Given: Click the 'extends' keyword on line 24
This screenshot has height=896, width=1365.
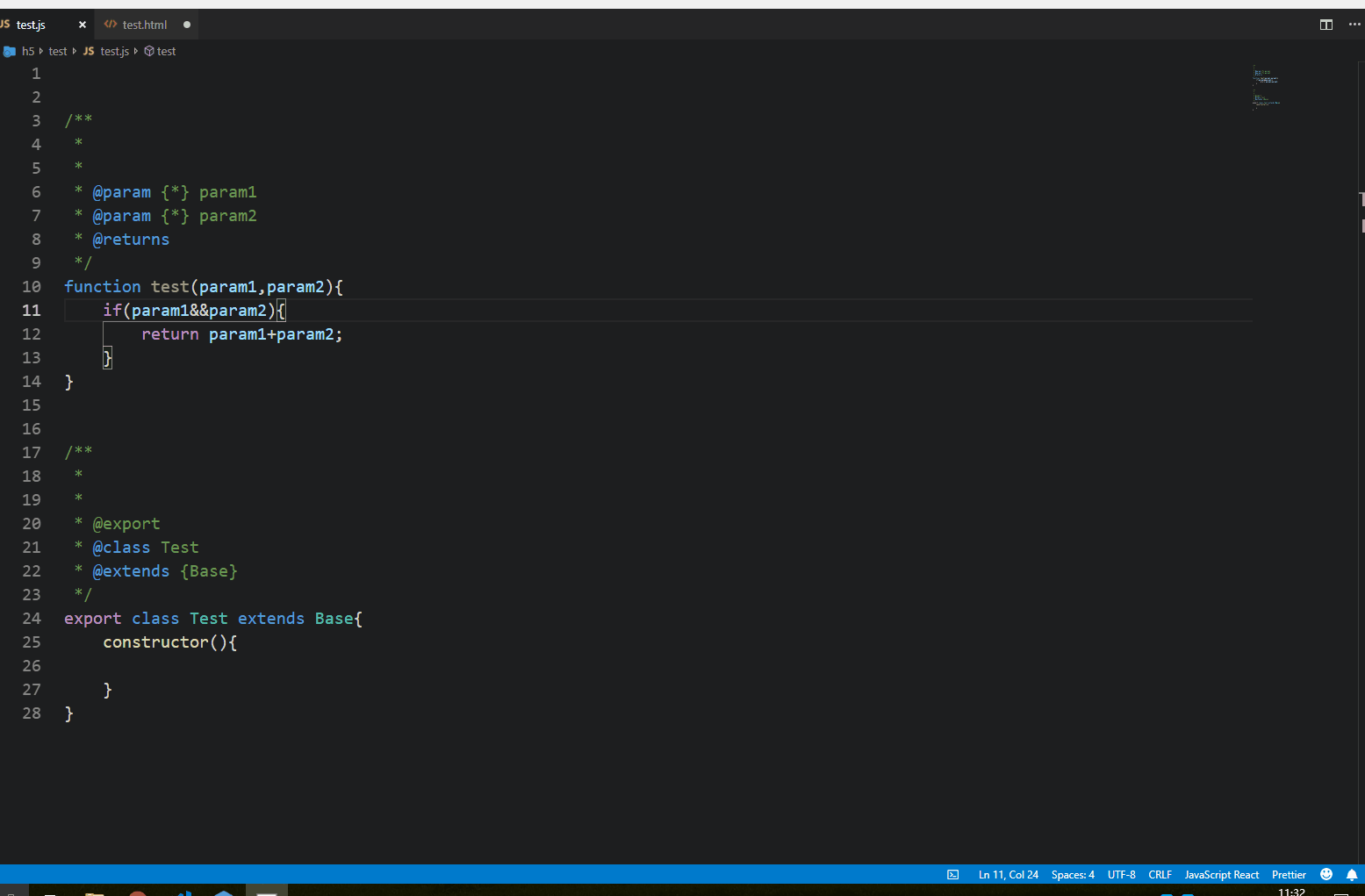Looking at the screenshot, I should point(271,619).
